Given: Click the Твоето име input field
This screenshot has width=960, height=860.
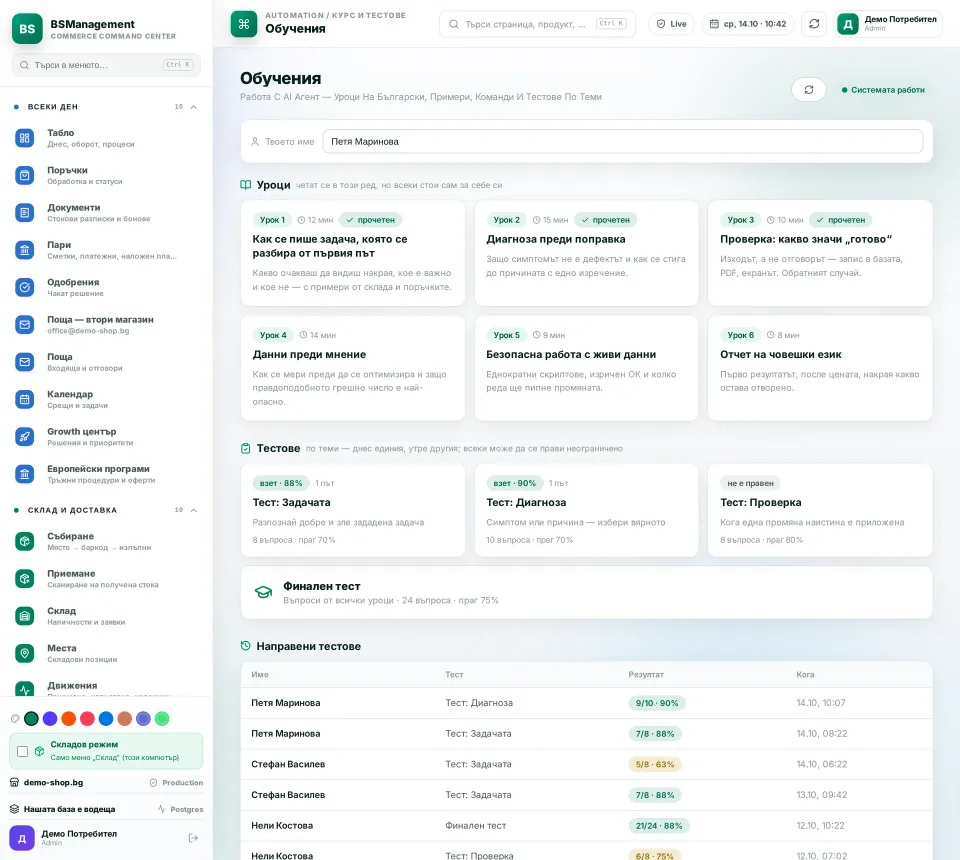Looking at the screenshot, I should [623, 141].
